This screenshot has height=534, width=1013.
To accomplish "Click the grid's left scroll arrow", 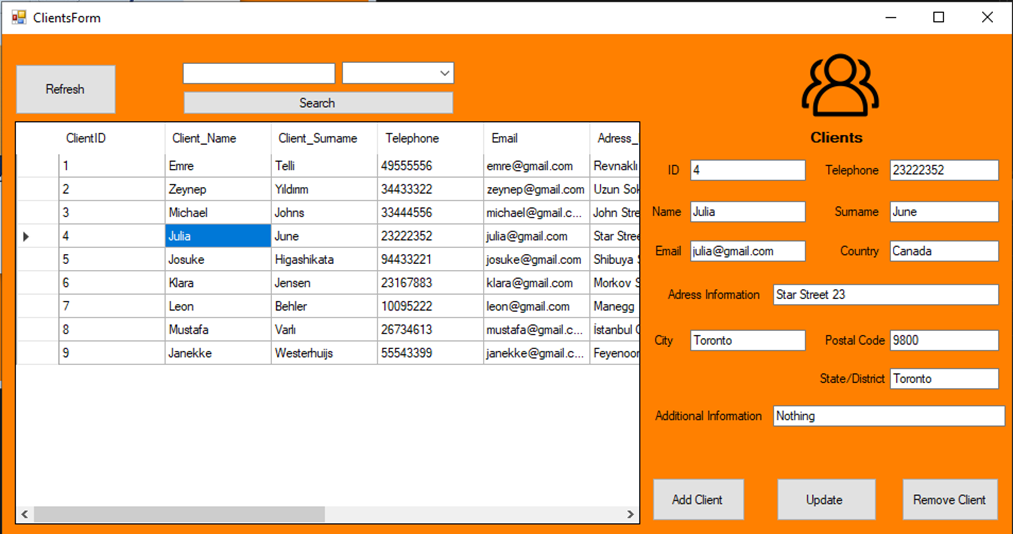I will pos(25,514).
